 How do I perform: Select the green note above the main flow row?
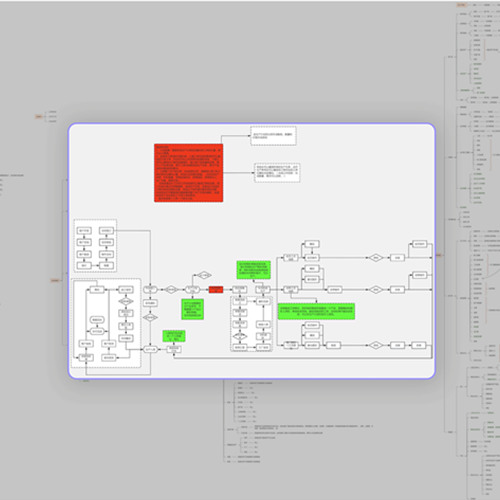pos(253,270)
